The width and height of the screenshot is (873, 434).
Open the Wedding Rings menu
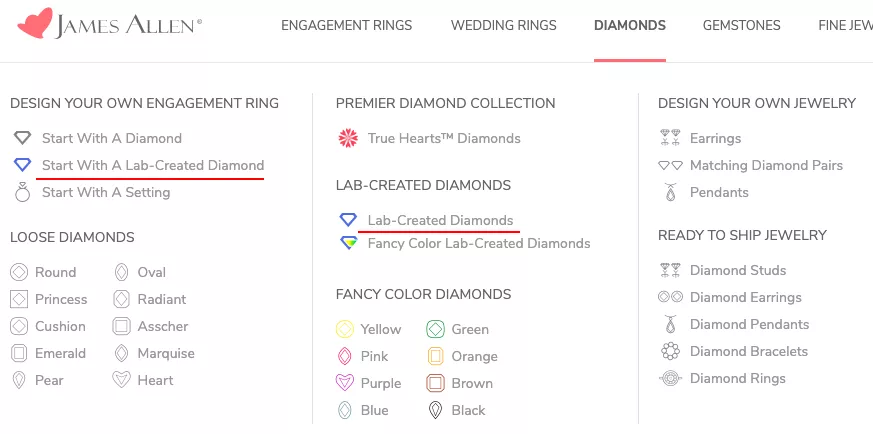click(x=503, y=26)
